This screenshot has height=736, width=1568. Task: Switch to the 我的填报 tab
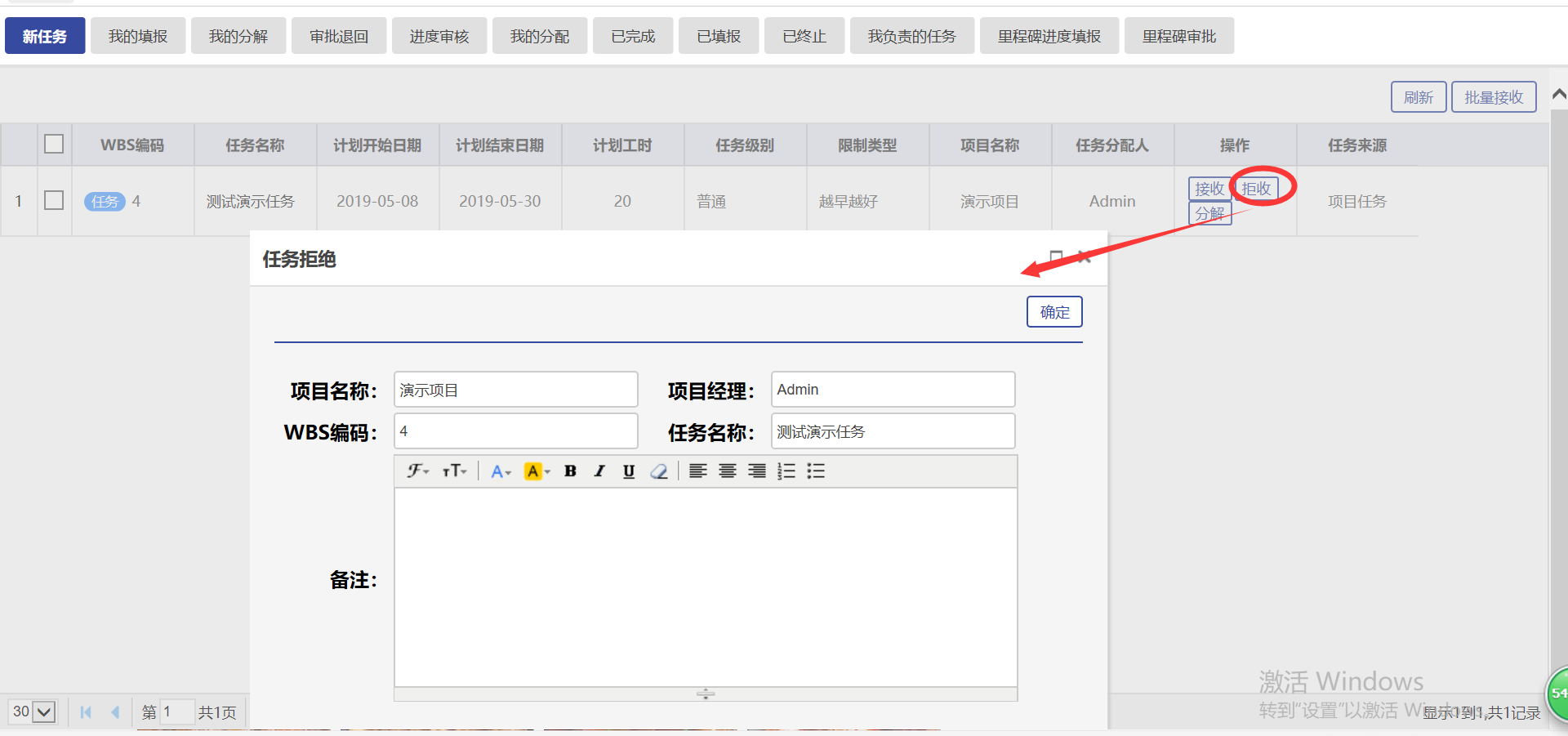(138, 37)
